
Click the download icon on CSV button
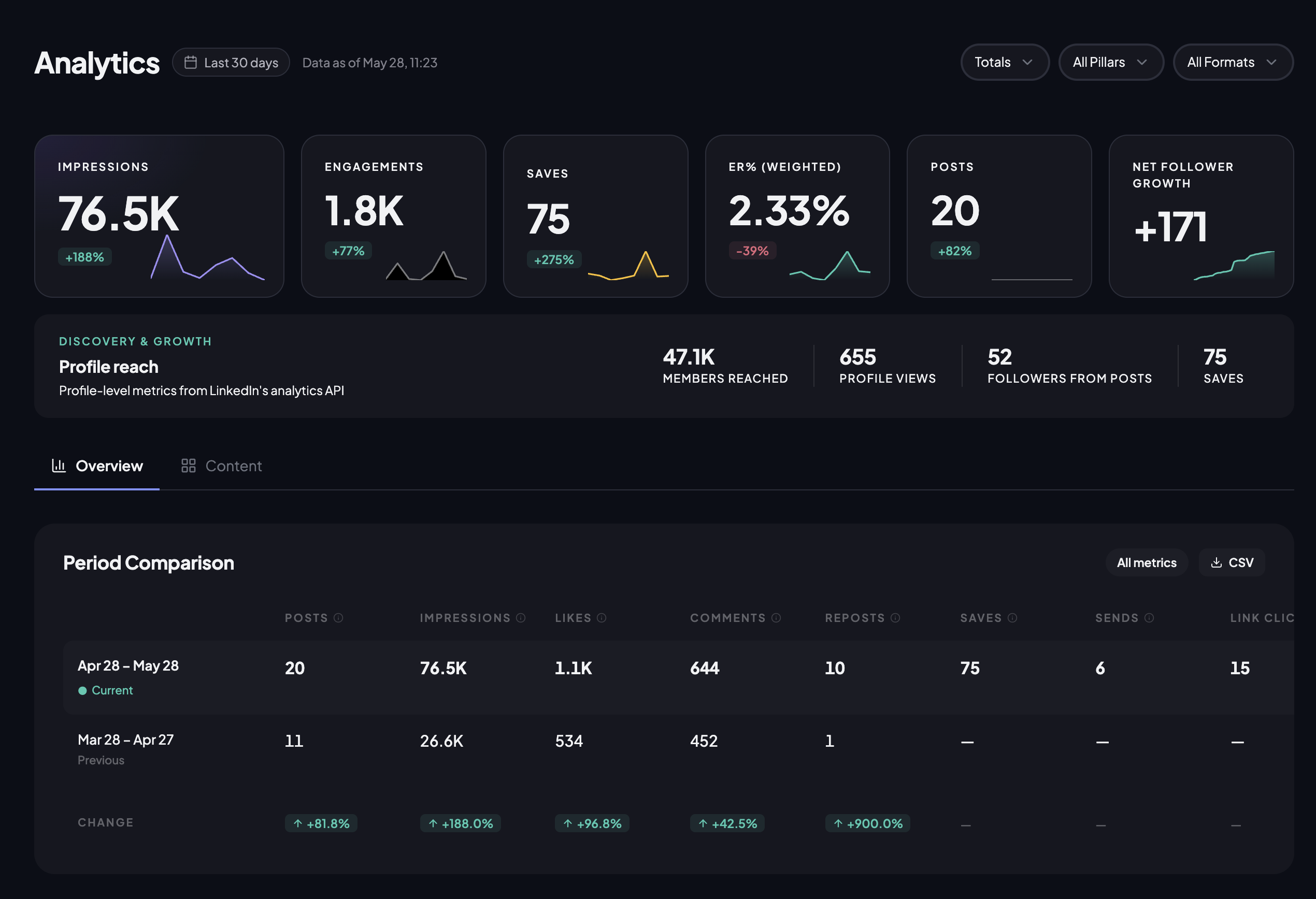click(1216, 562)
